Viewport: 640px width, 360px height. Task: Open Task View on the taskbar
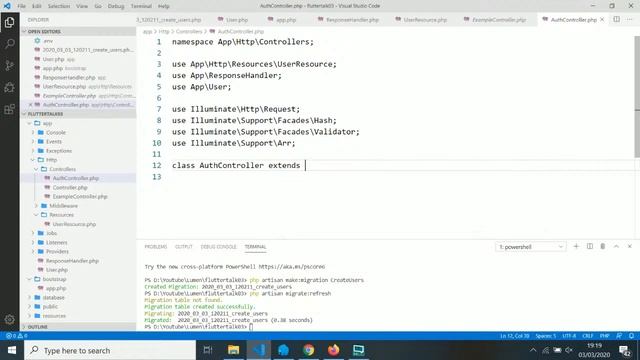(x=208, y=350)
